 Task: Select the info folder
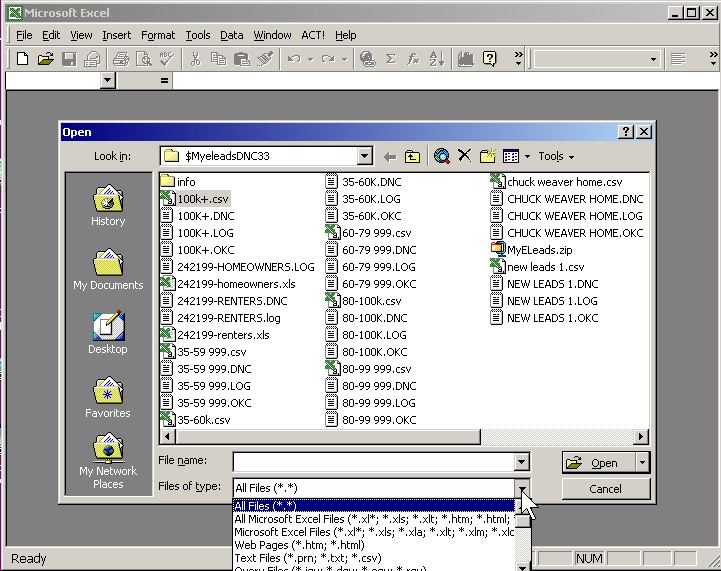[178, 182]
